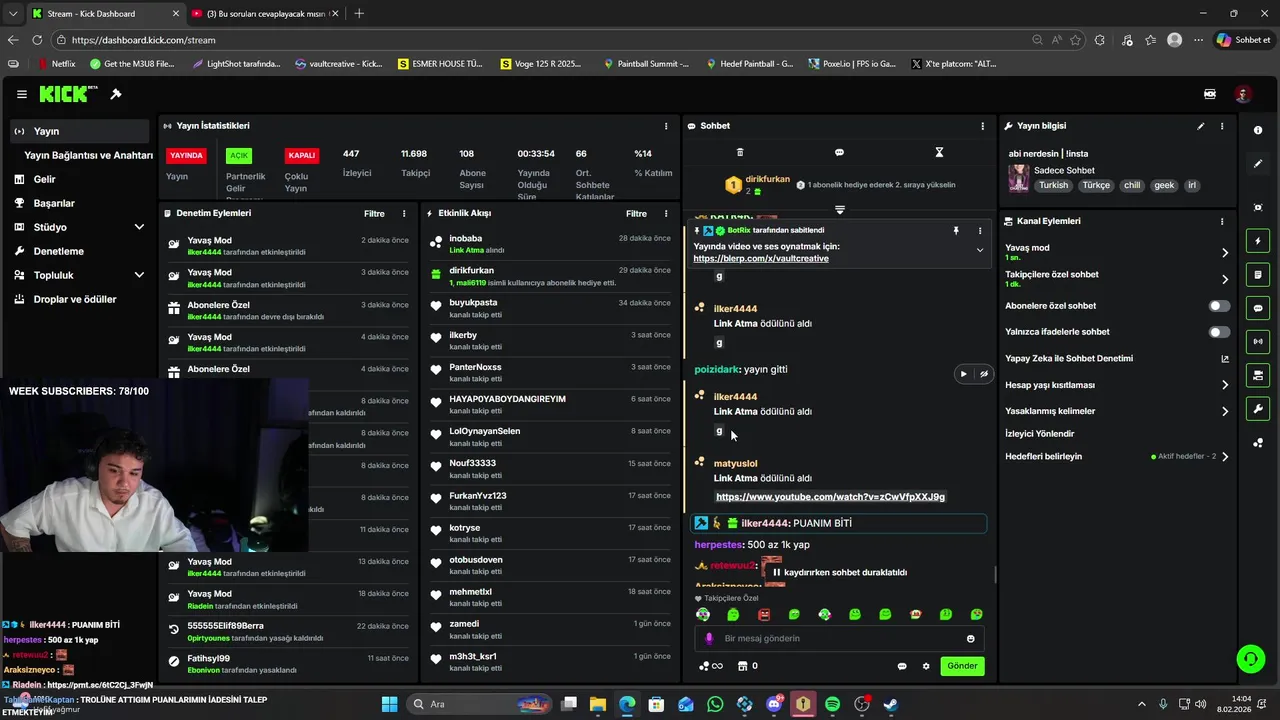Click the green Gönder button
The width and height of the screenshot is (1280, 720).
[x=962, y=666]
